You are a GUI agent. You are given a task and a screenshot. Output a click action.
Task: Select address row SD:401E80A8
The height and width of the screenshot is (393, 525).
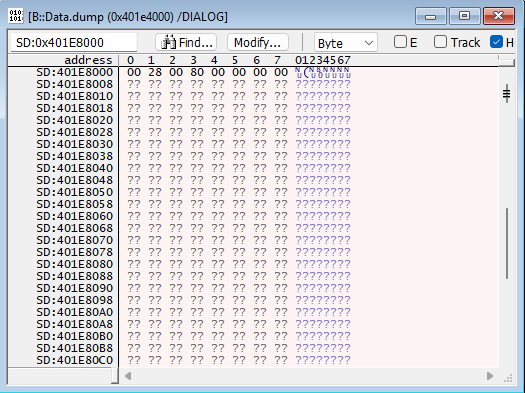[x=75, y=324]
